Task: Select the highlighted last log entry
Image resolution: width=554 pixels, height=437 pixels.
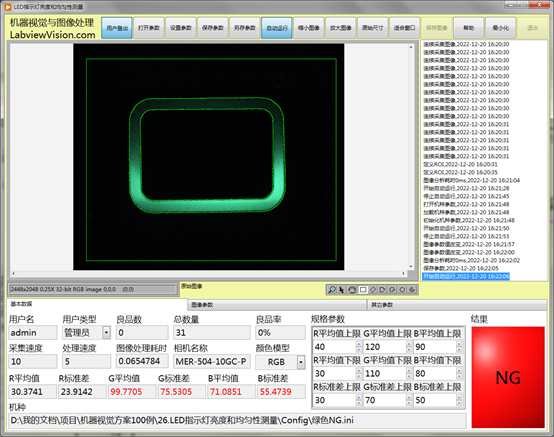Action: 466,276
